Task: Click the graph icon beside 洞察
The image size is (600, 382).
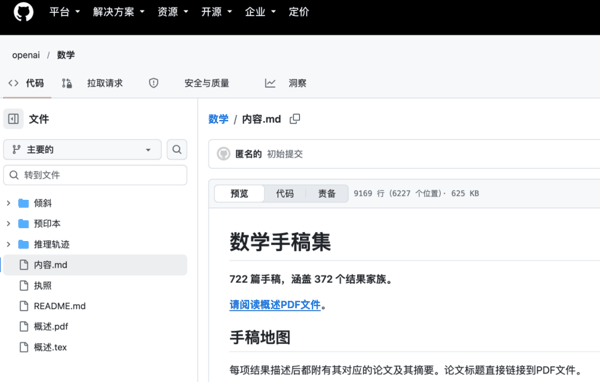Action: point(270,83)
